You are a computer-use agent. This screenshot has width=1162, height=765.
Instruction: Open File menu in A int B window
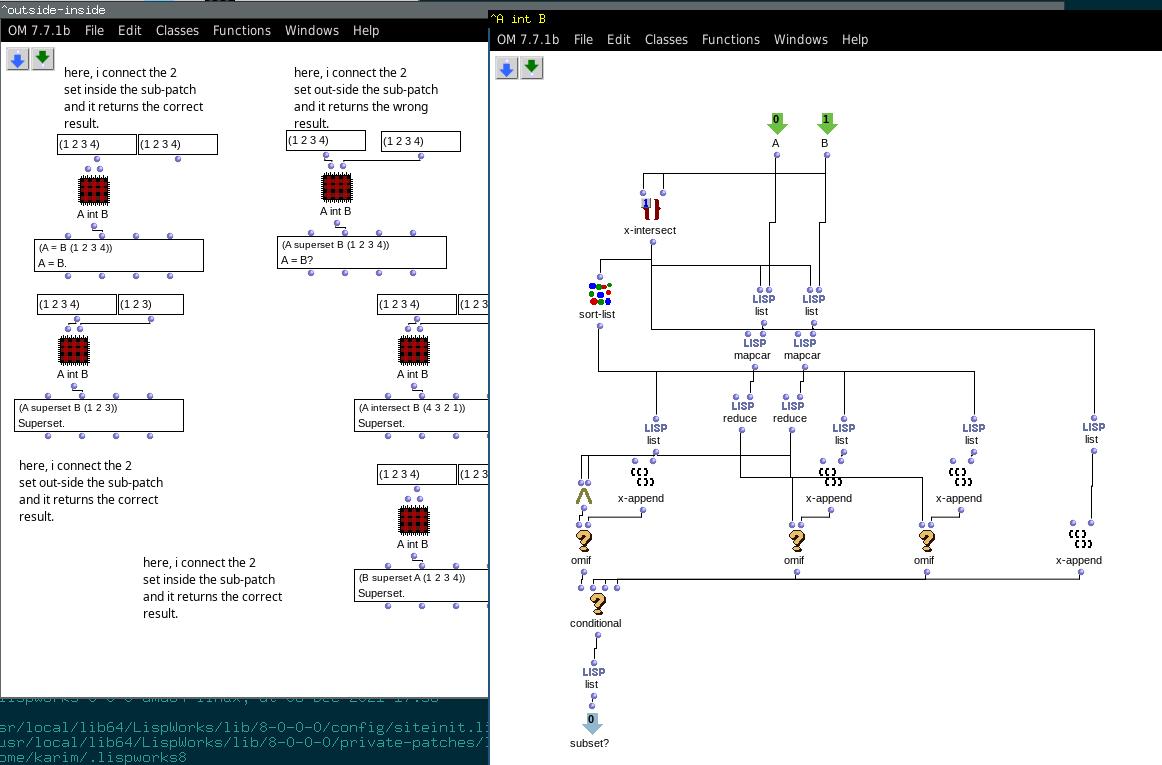(583, 39)
